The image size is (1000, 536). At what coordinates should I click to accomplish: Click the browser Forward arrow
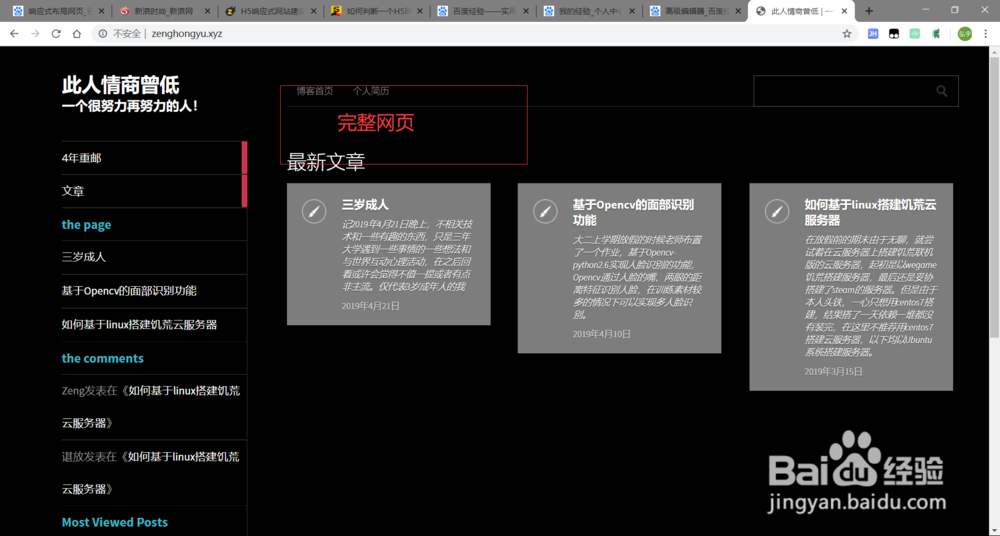click(x=35, y=34)
